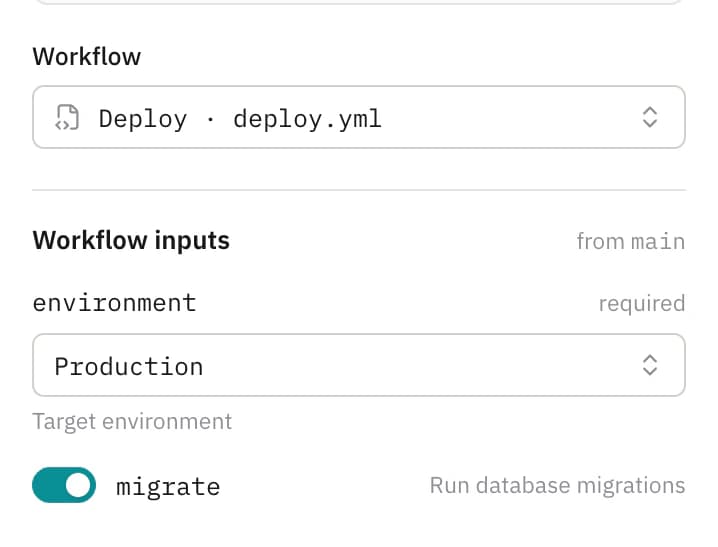718x547 pixels.
Task: Expand the Deploy workflow selector chevrons
Action: (x=650, y=118)
